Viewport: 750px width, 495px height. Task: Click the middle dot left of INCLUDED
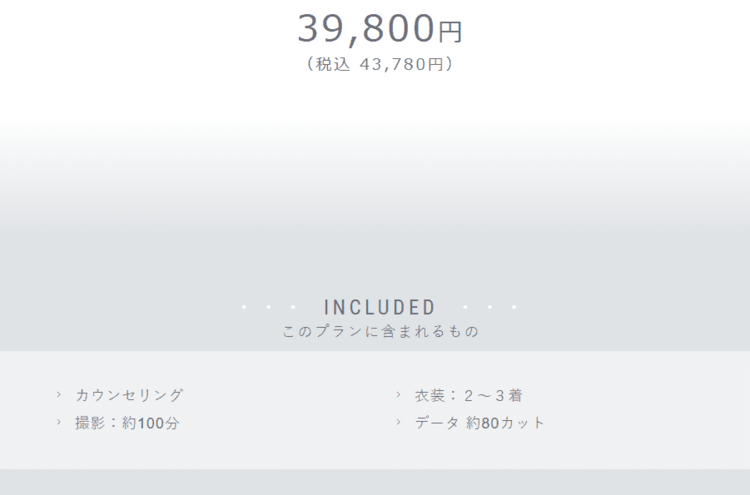tap(268, 307)
